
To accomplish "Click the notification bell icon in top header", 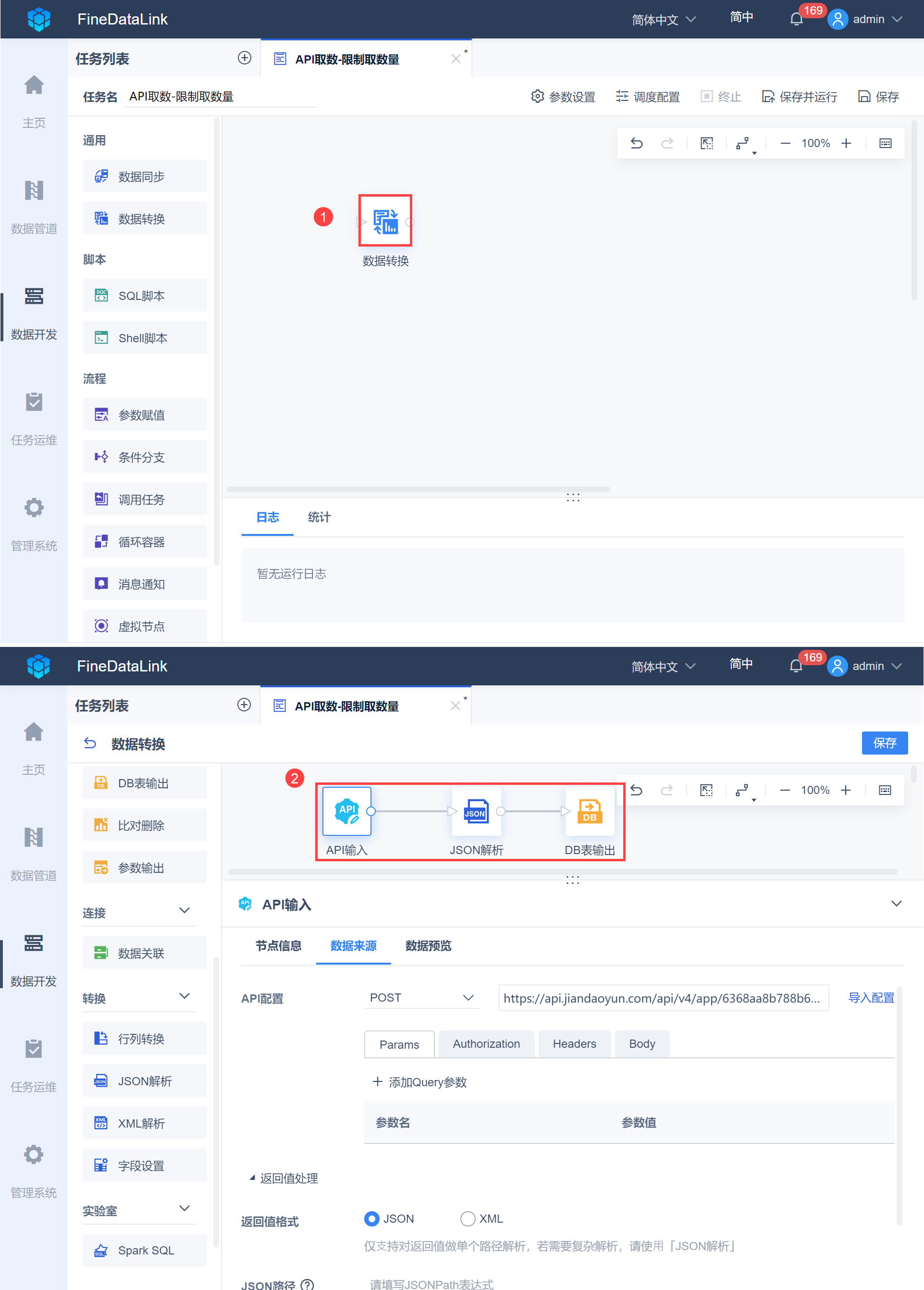I will (x=796, y=19).
